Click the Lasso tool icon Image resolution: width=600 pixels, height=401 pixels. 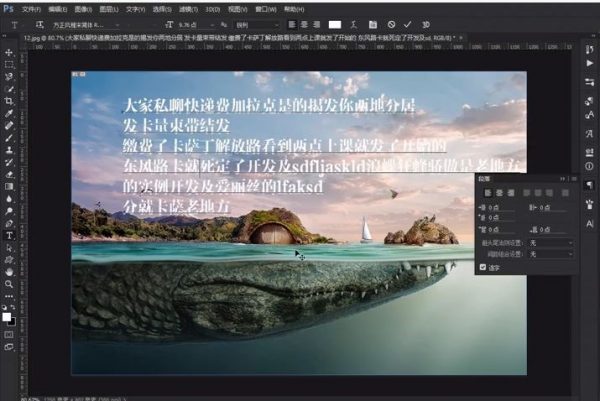pos(9,76)
